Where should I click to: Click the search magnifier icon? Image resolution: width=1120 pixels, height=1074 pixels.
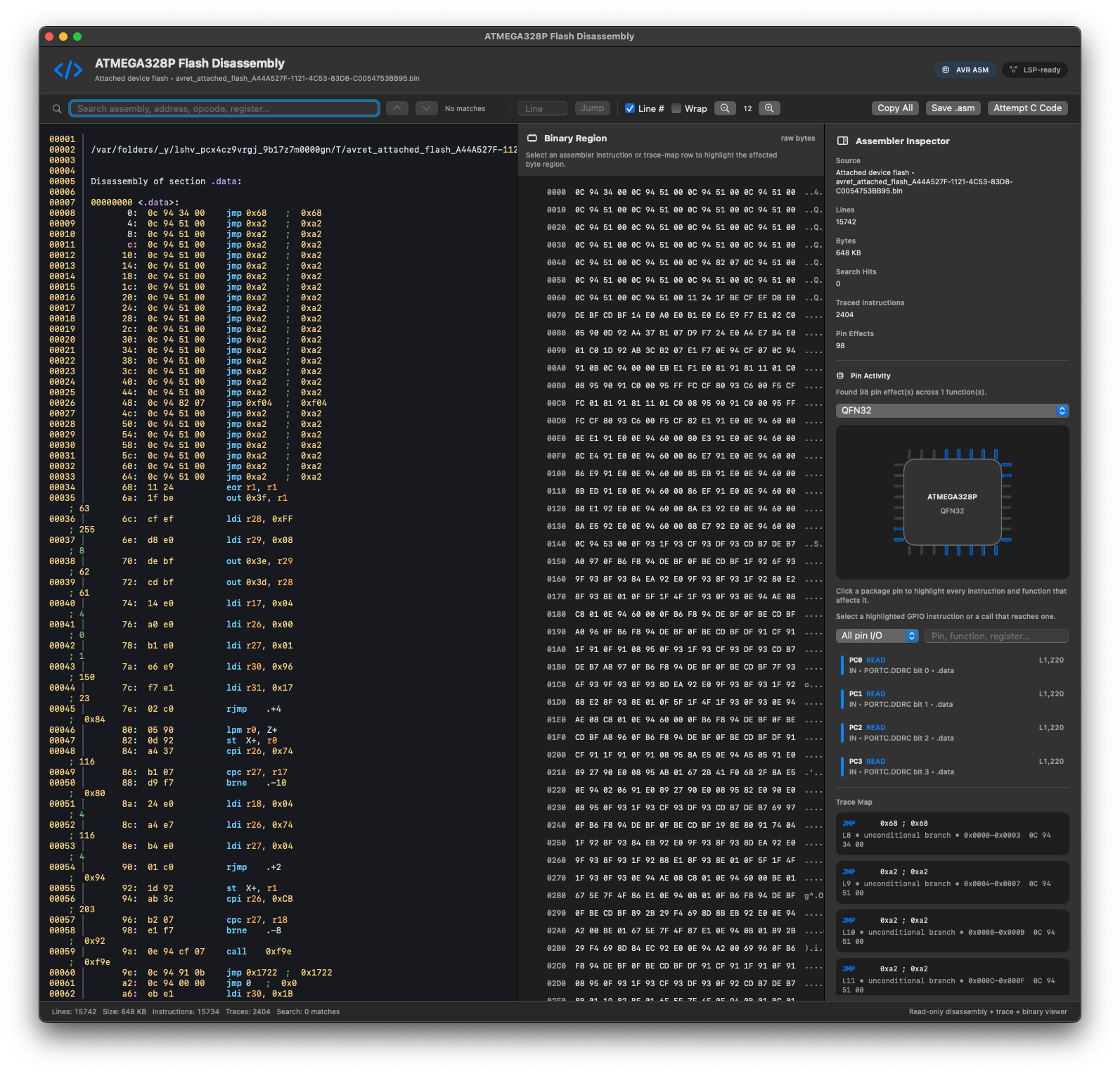(x=57, y=109)
